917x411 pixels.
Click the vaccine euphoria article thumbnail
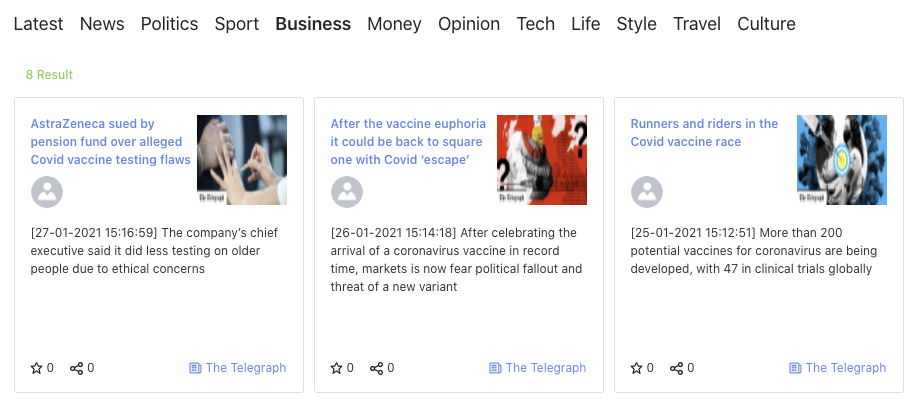542,160
